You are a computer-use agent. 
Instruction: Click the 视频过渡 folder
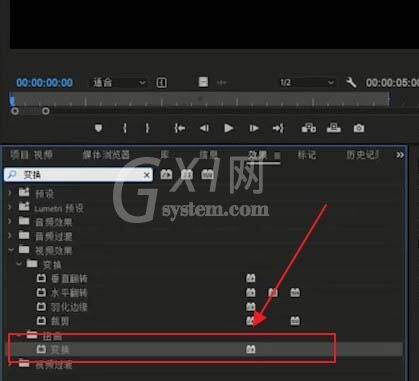point(54,365)
